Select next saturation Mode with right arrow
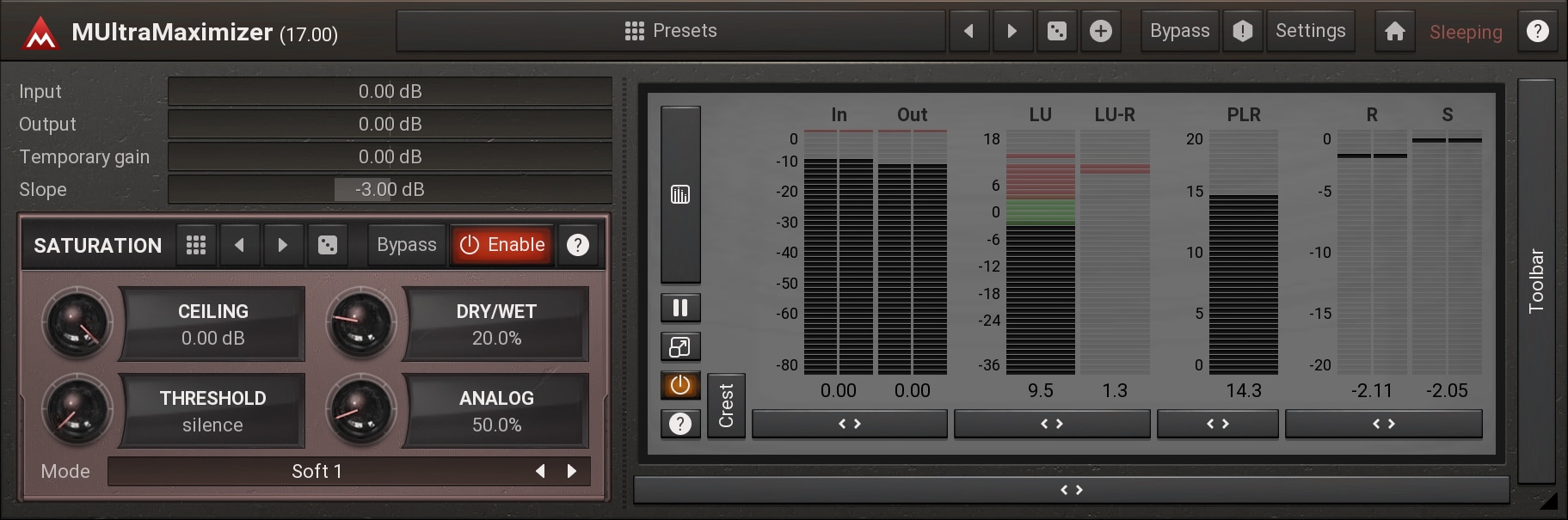 click(x=572, y=471)
